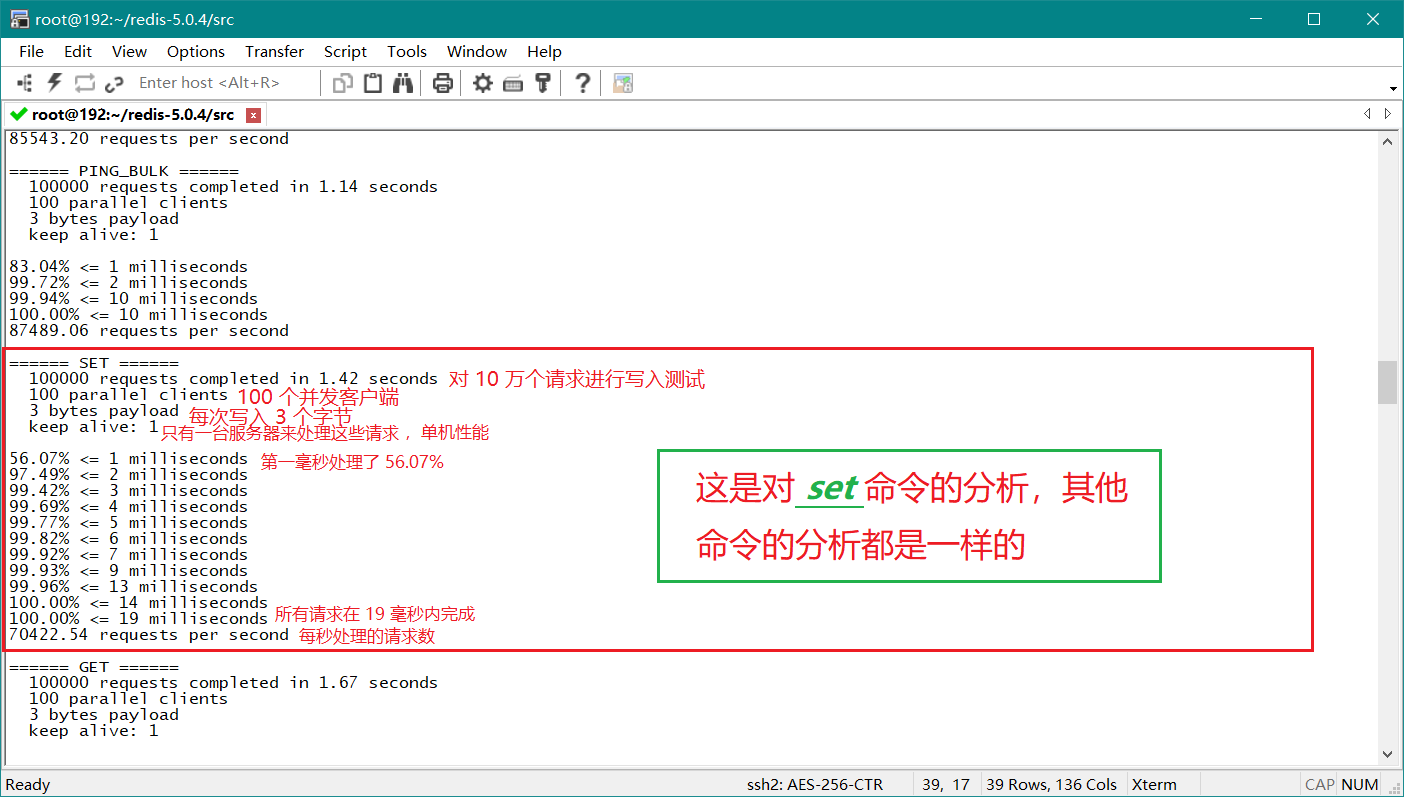Toggle CAP indicator in the status bar
The image size is (1404, 797).
pos(1319,784)
